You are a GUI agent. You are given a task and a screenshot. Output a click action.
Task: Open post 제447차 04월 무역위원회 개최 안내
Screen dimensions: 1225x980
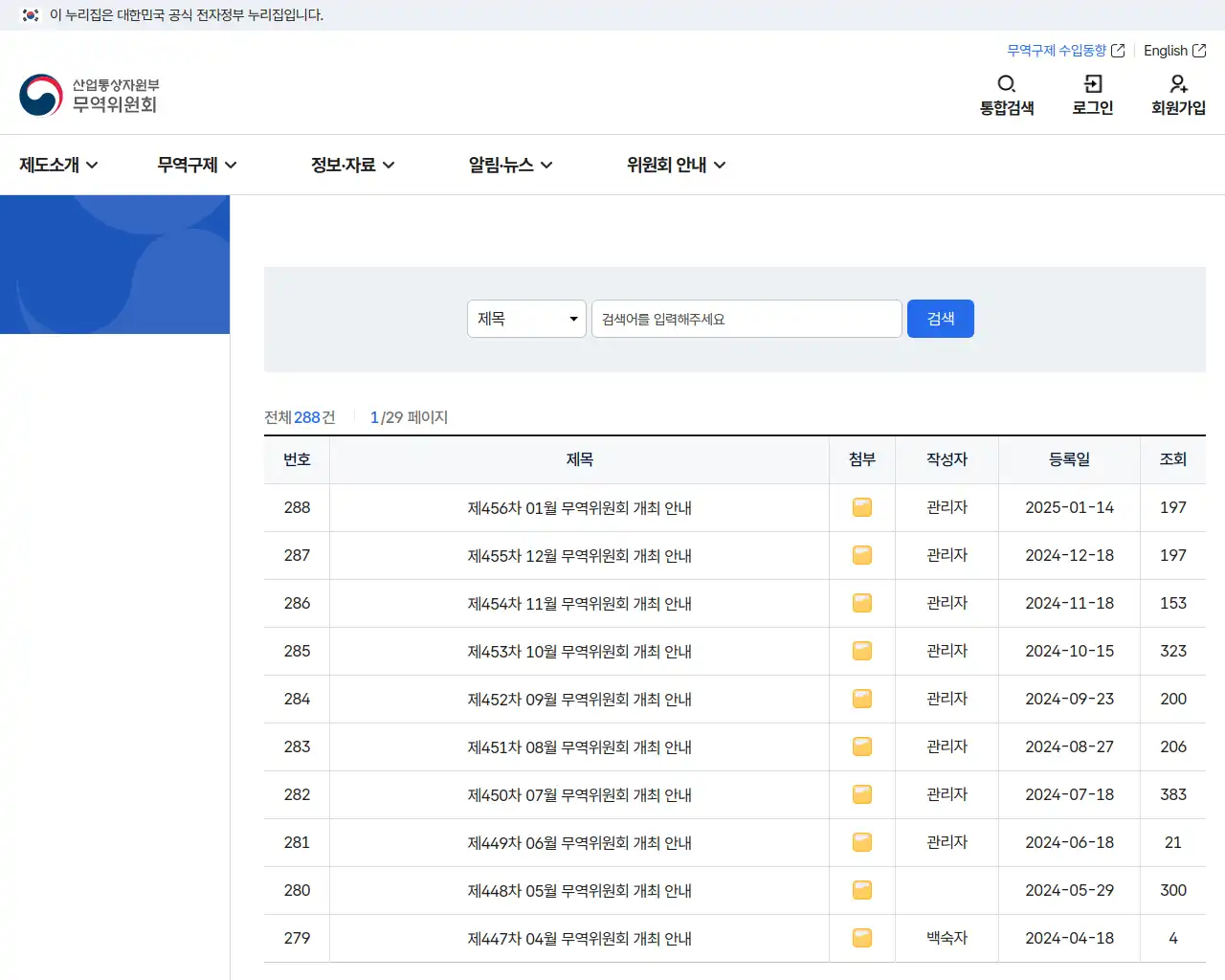tap(580, 938)
